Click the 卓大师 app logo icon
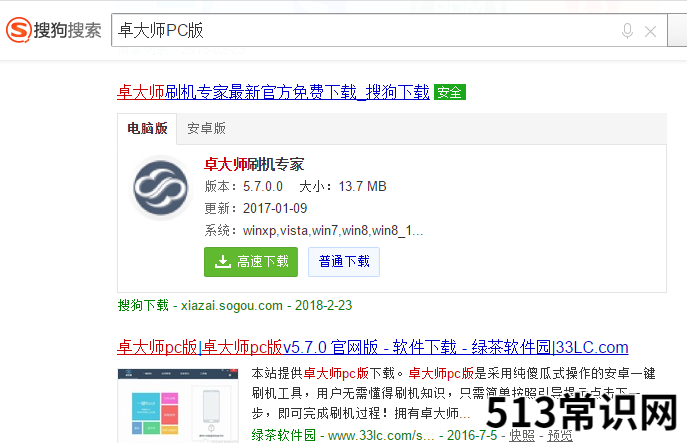The height and width of the screenshot is (443, 687). click(x=161, y=187)
